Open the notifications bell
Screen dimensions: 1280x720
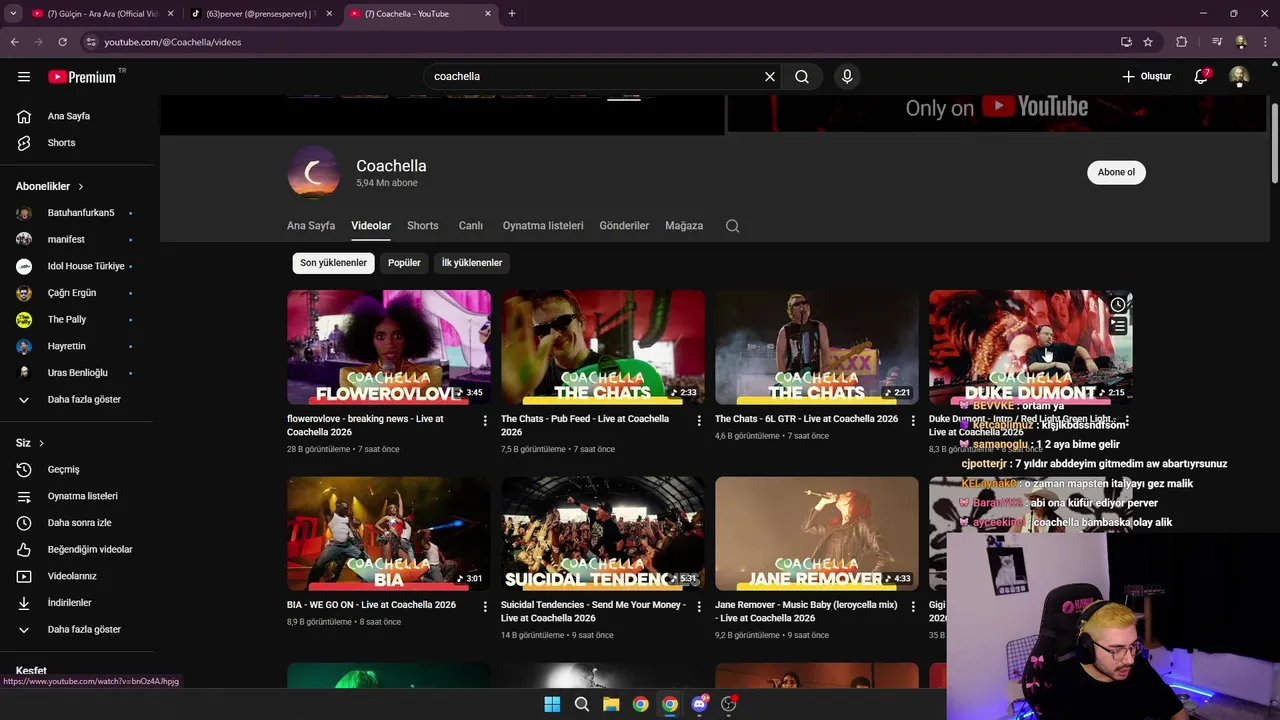coord(1201,76)
